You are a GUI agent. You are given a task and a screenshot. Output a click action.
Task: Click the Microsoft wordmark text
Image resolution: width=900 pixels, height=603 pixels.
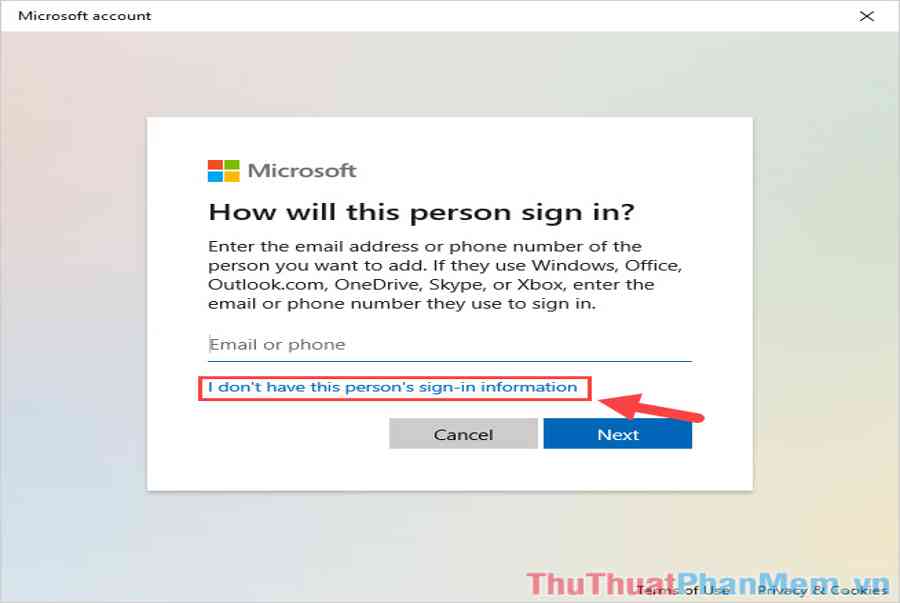coord(302,171)
